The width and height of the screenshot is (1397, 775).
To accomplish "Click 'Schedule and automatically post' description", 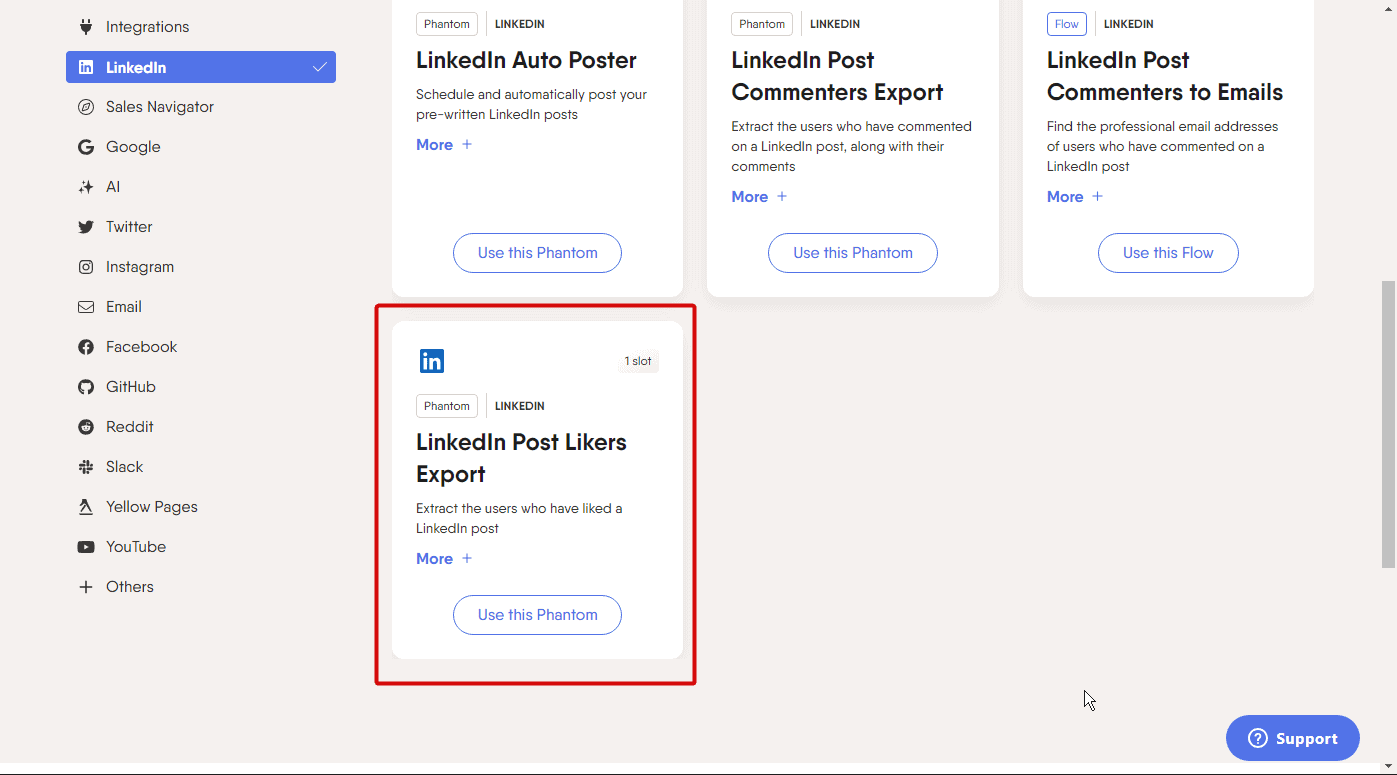I will 531,104.
